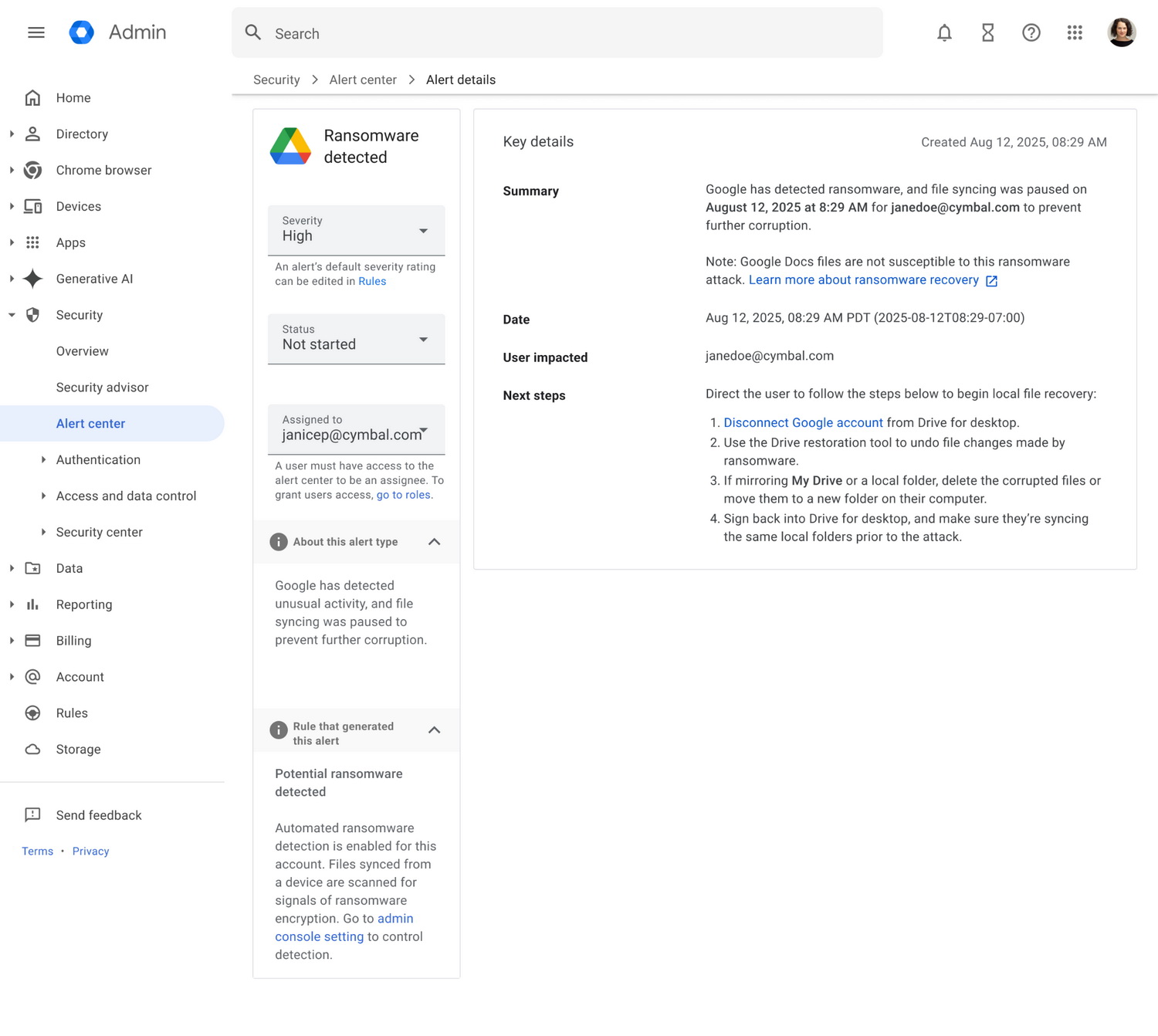Collapse the About this alert type panel
1158x1036 pixels.
(434, 541)
